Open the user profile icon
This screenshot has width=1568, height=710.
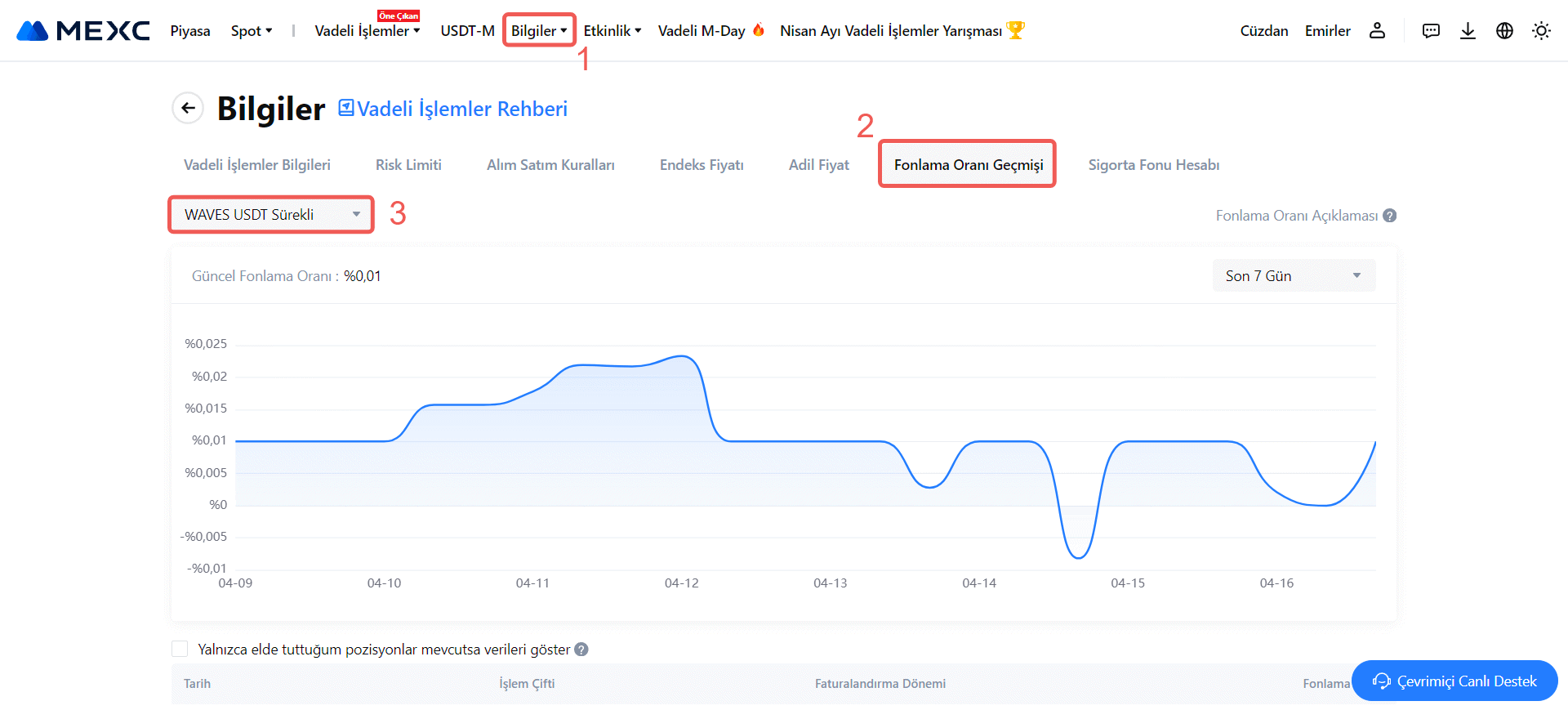[x=1377, y=31]
